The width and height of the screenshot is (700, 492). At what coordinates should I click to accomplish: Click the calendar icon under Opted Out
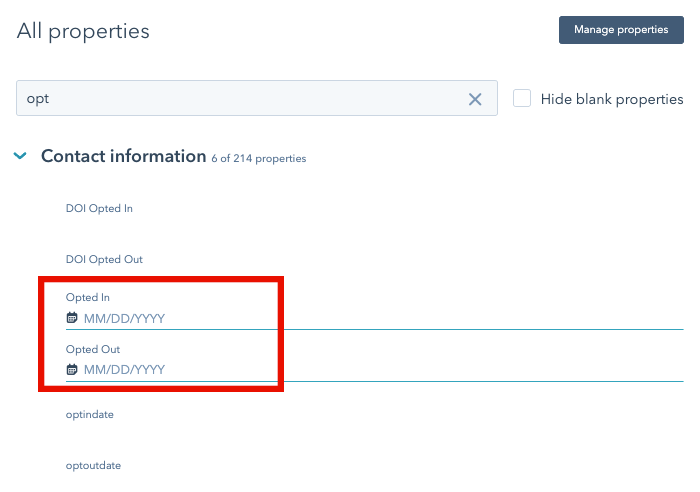coord(71,369)
